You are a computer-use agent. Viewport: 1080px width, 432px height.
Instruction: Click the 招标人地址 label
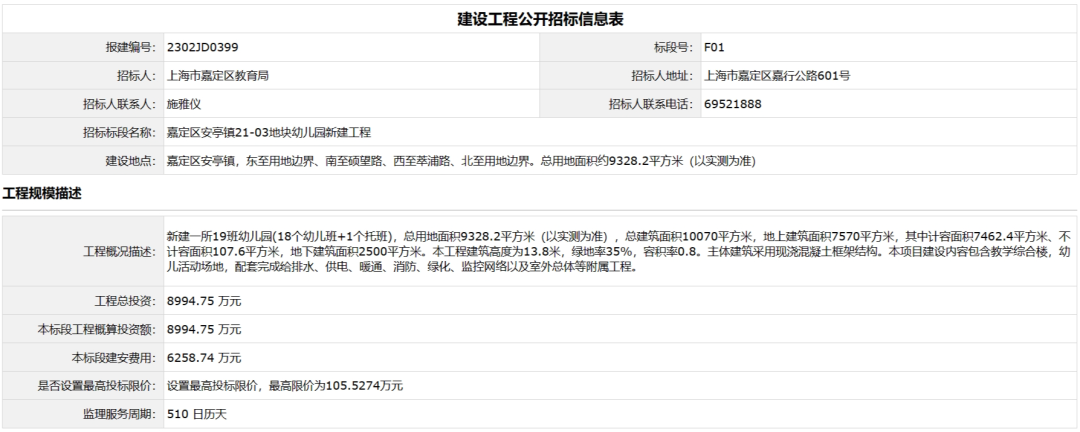pos(663,76)
